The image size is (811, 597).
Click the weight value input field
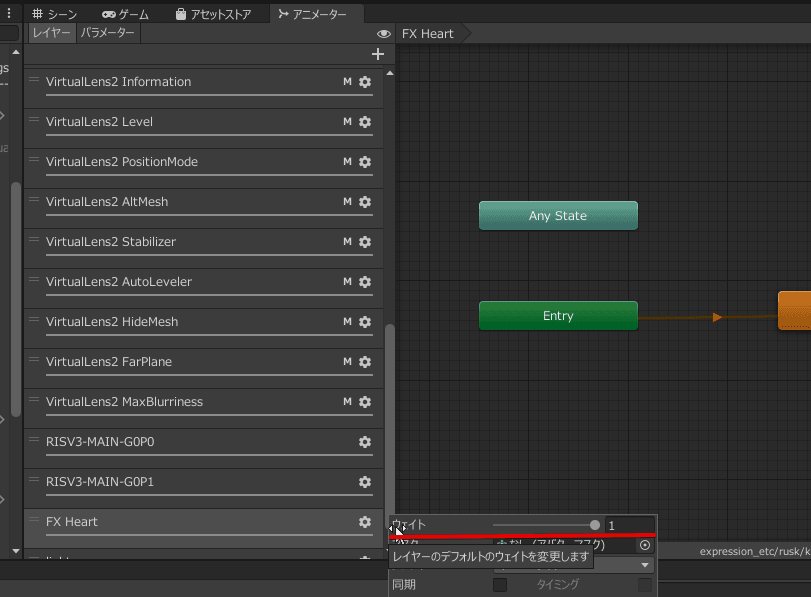pyautogui.click(x=629, y=525)
